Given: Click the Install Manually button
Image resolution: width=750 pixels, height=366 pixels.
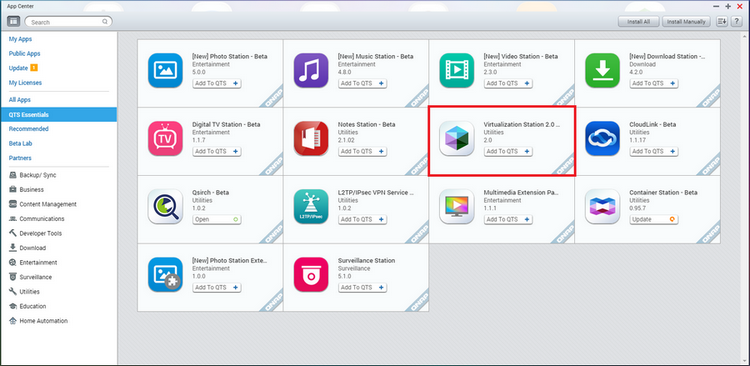Looking at the screenshot, I should click(x=686, y=22).
